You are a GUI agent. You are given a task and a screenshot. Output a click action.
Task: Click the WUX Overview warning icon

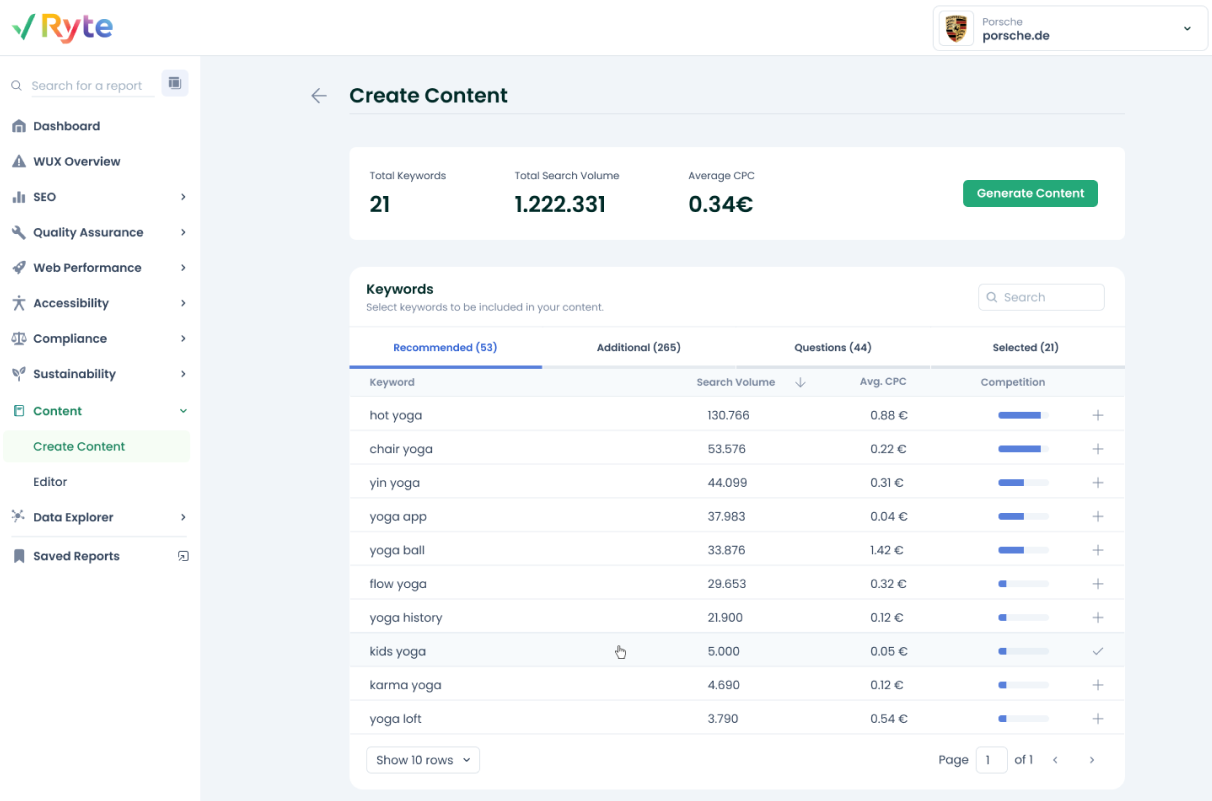click(x=18, y=161)
